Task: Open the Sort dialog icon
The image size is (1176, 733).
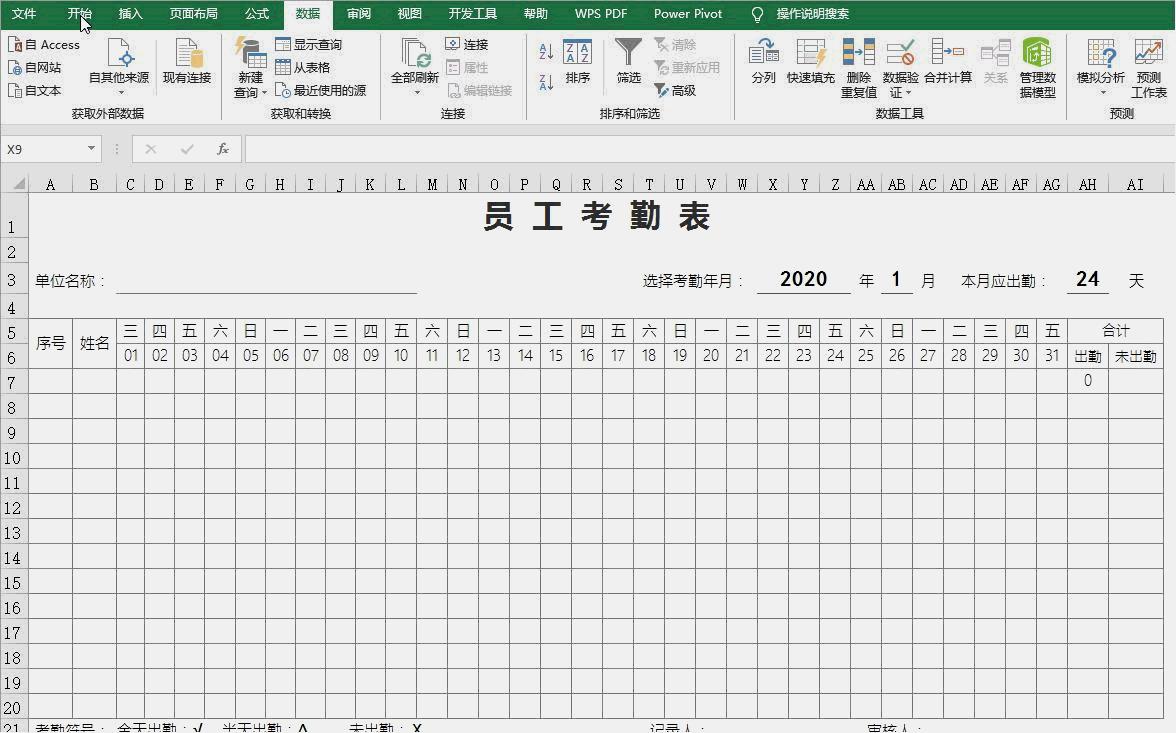Action: [578, 62]
